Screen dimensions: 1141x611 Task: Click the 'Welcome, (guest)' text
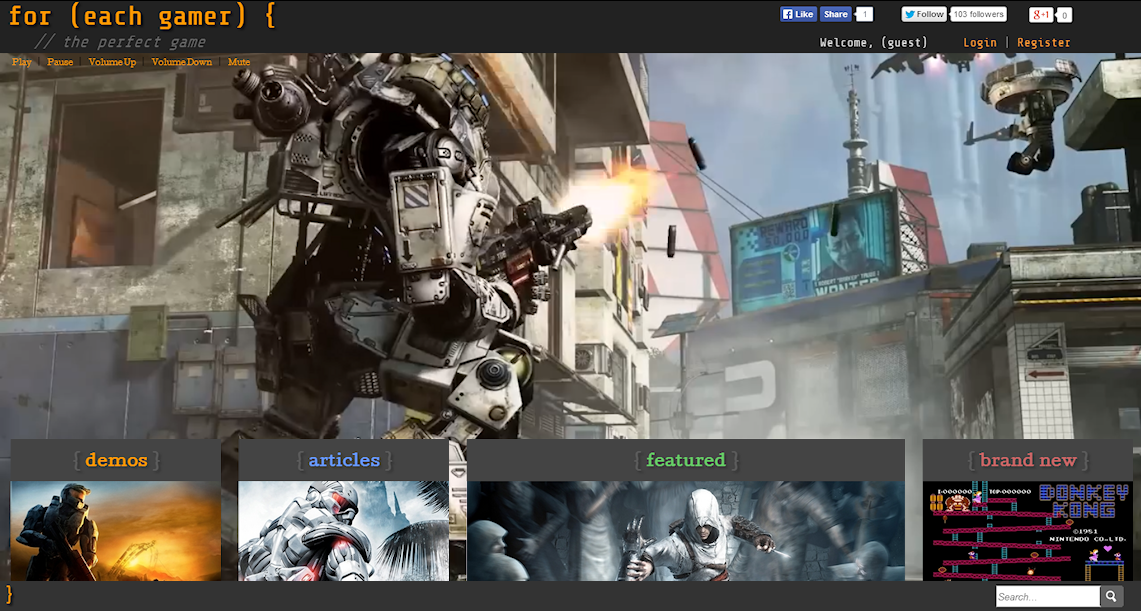point(873,42)
